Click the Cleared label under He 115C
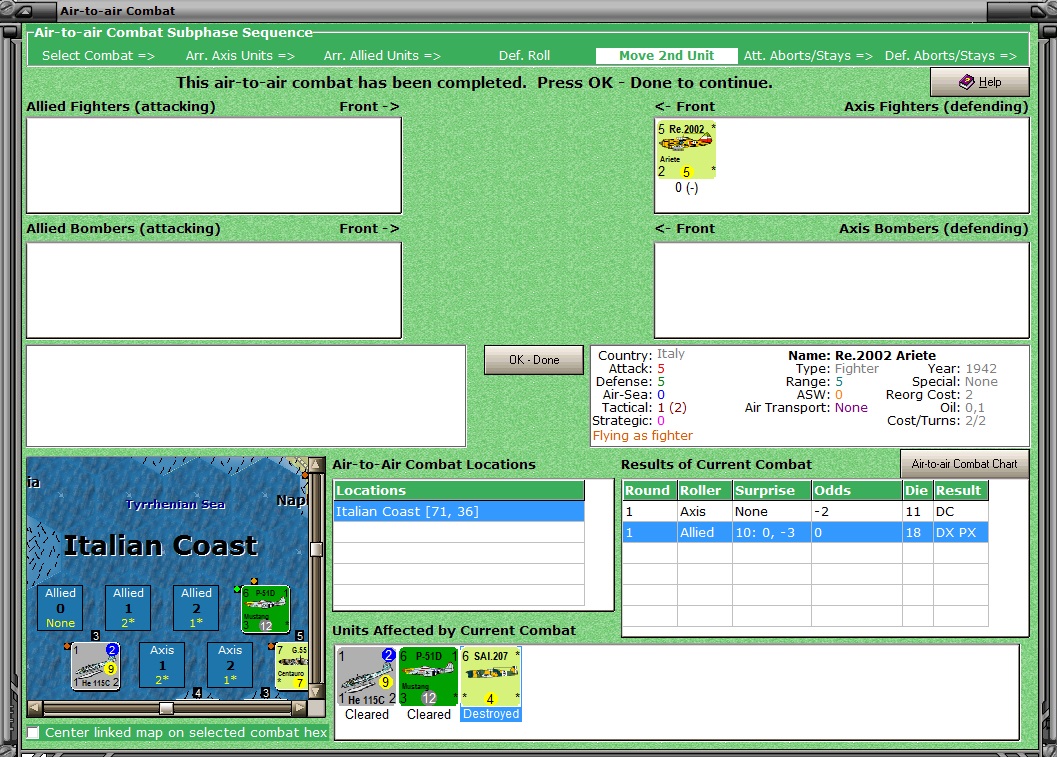This screenshot has width=1057, height=757. click(x=367, y=715)
